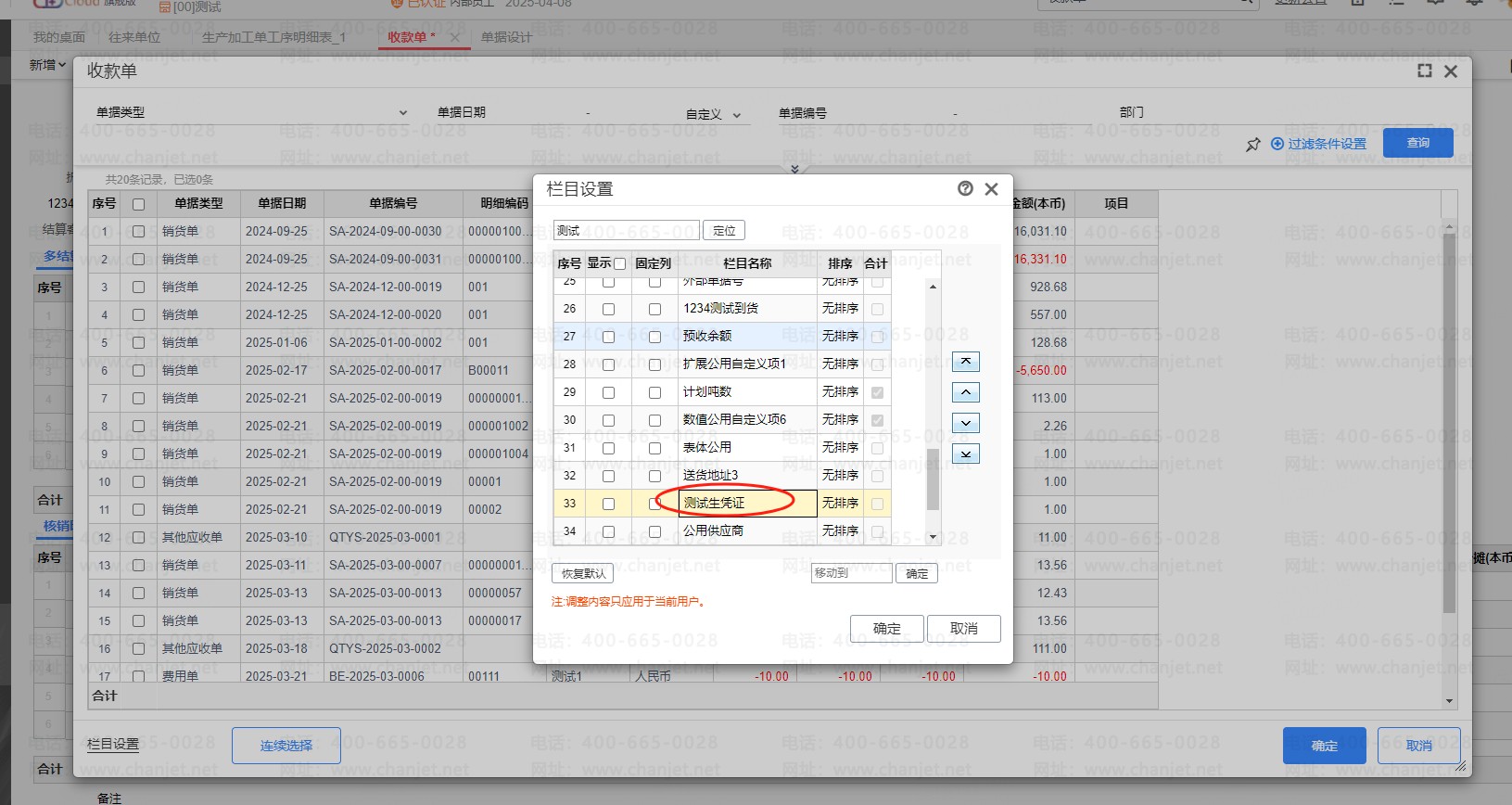Click 单据编号 column header in 收款单 list
1512x805 pixels.
393,203
